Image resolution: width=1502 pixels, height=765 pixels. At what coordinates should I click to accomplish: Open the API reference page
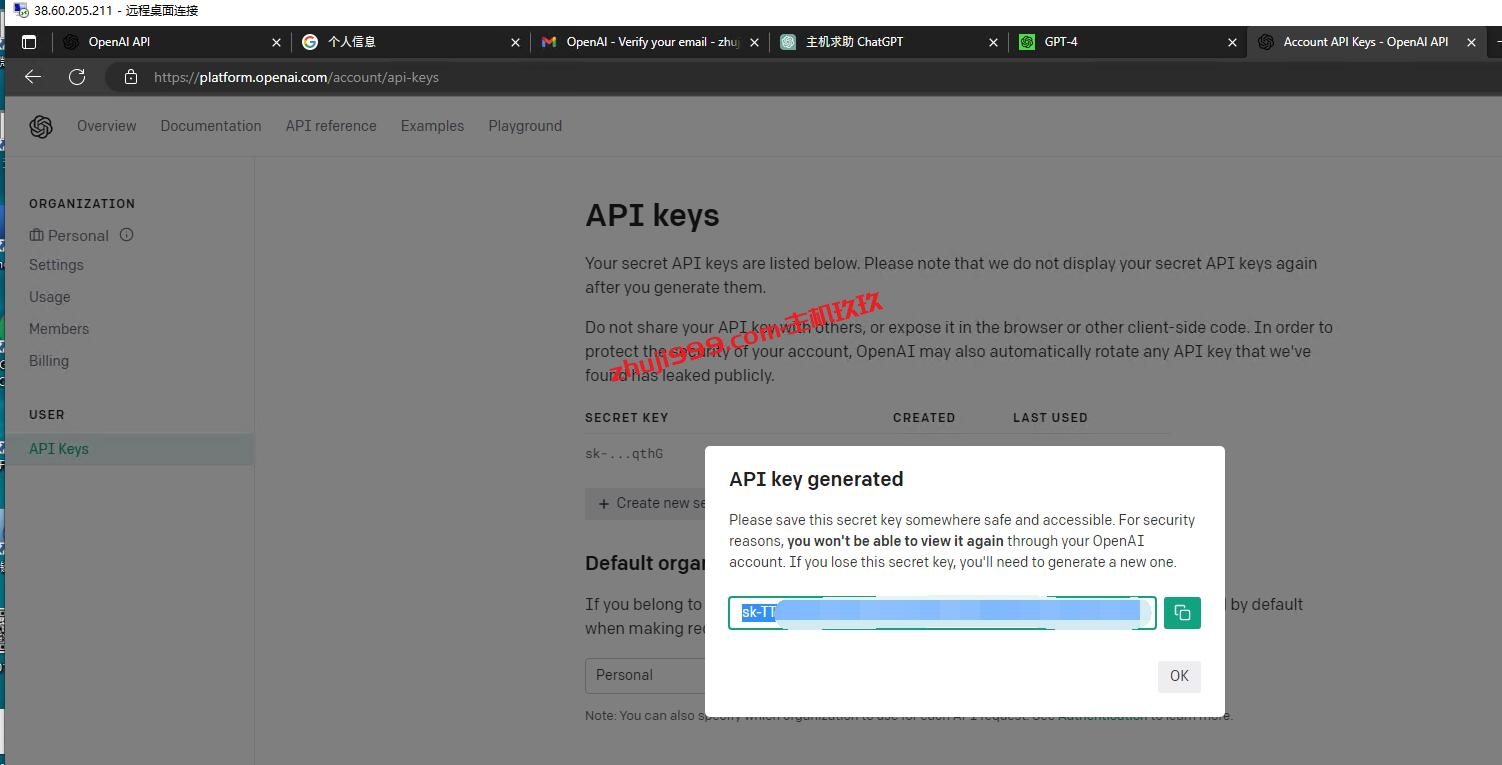(x=331, y=126)
